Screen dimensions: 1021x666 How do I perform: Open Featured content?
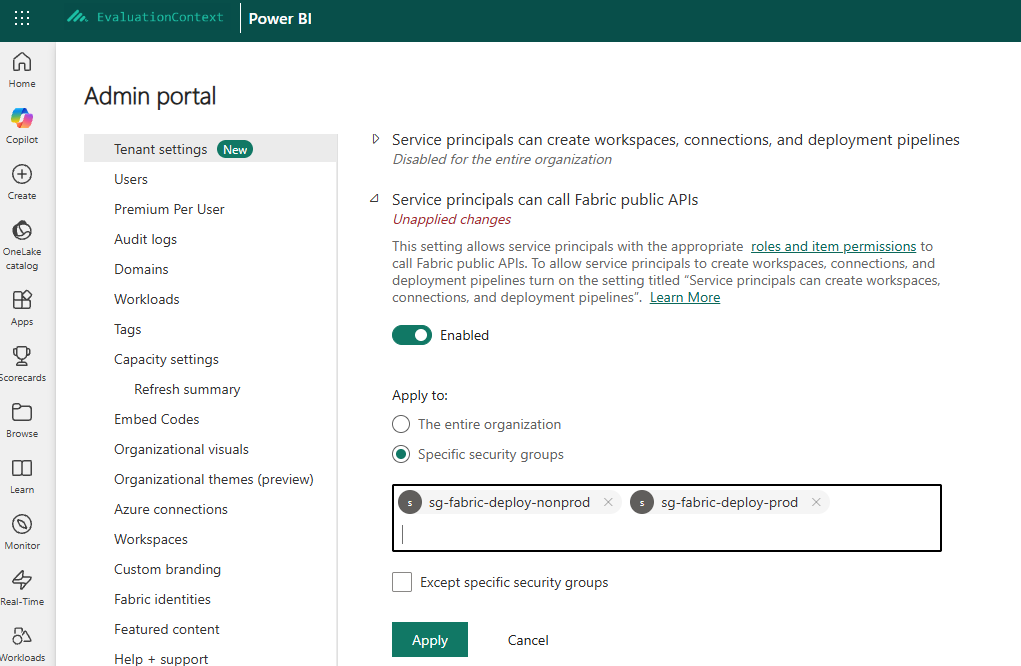pyautogui.click(x=167, y=629)
